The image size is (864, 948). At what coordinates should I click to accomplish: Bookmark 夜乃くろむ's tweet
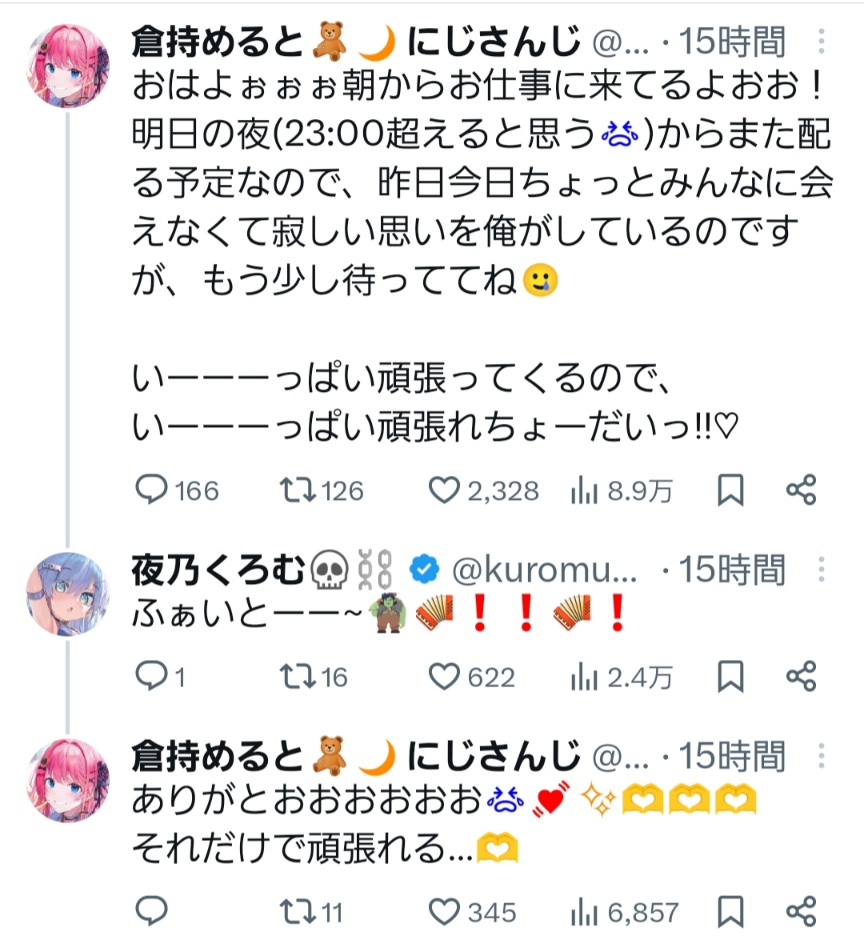731,677
